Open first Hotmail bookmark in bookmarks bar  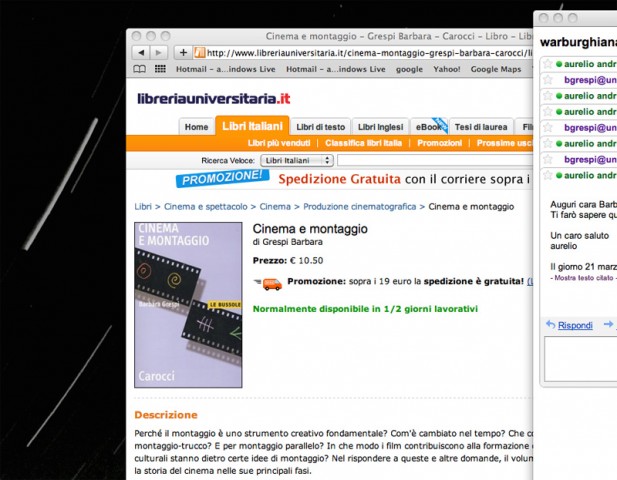(225, 69)
